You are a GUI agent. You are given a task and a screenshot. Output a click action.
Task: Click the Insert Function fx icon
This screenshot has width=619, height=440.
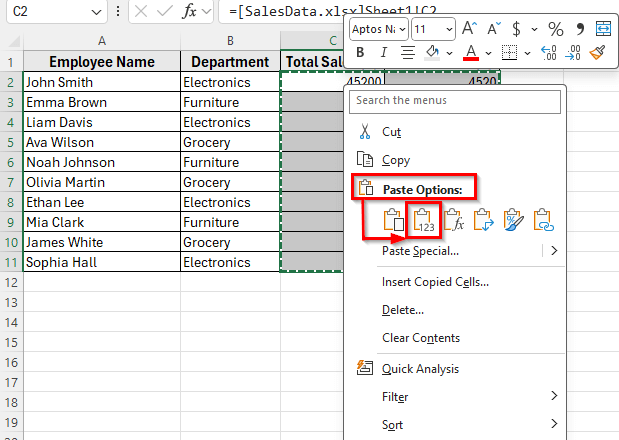tap(189, 11)
